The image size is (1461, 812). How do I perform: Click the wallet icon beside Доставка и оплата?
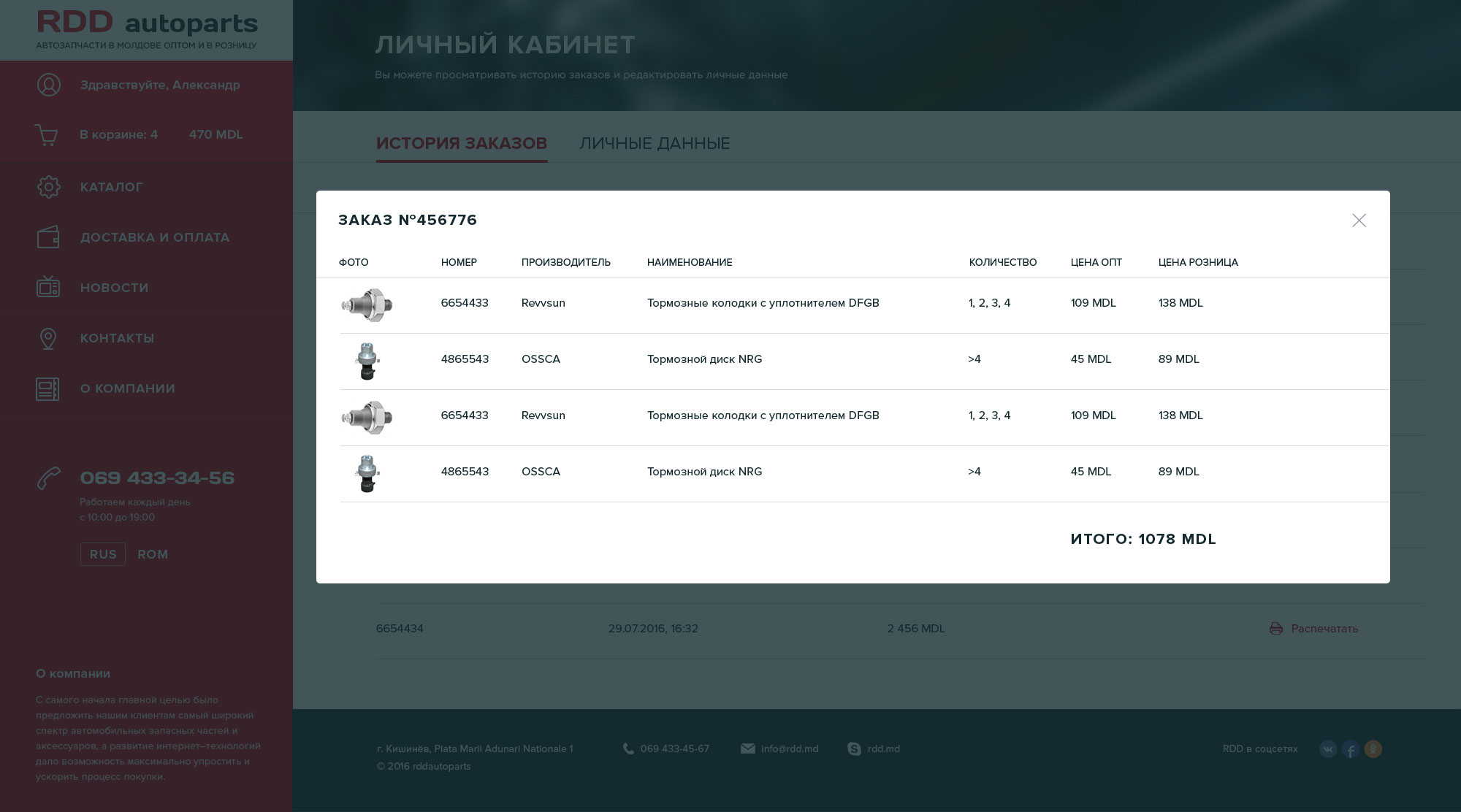click(48, 237)
